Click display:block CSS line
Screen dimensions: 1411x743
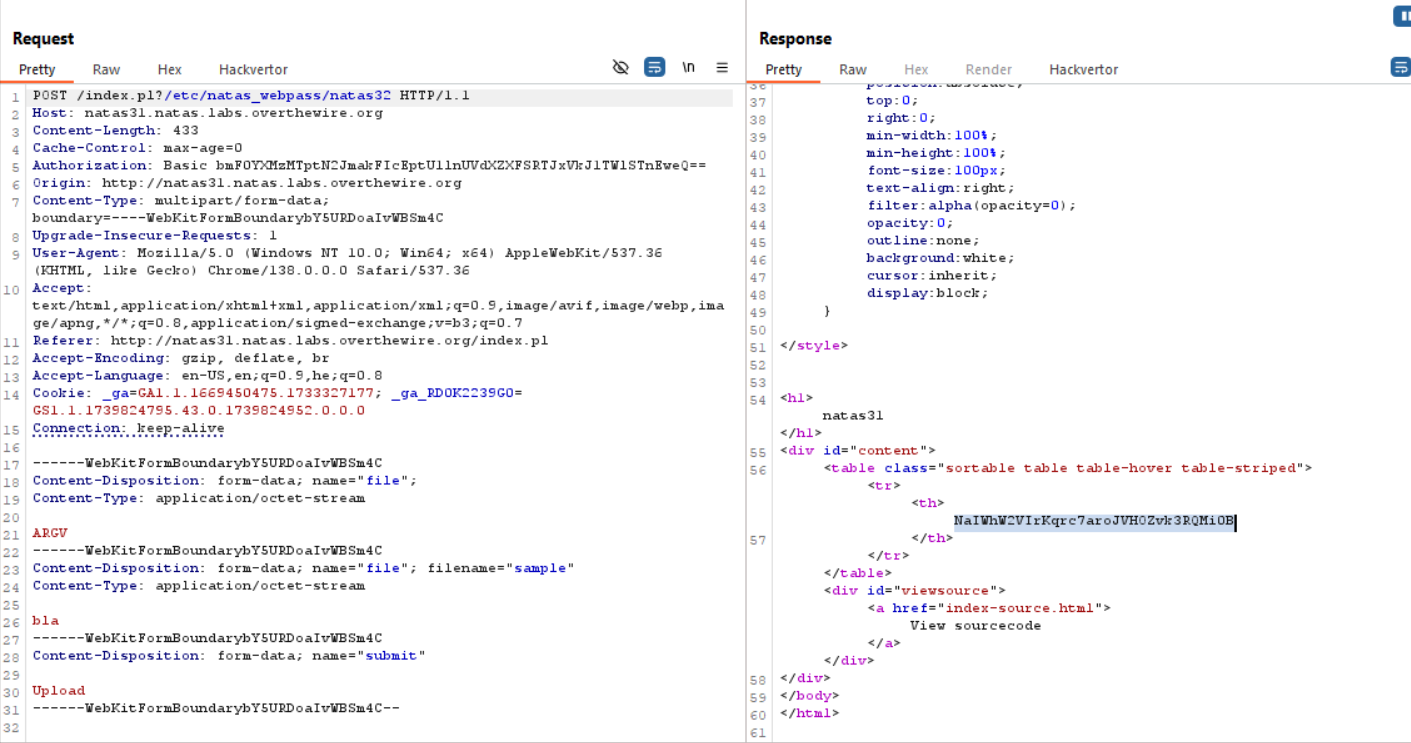927,293
